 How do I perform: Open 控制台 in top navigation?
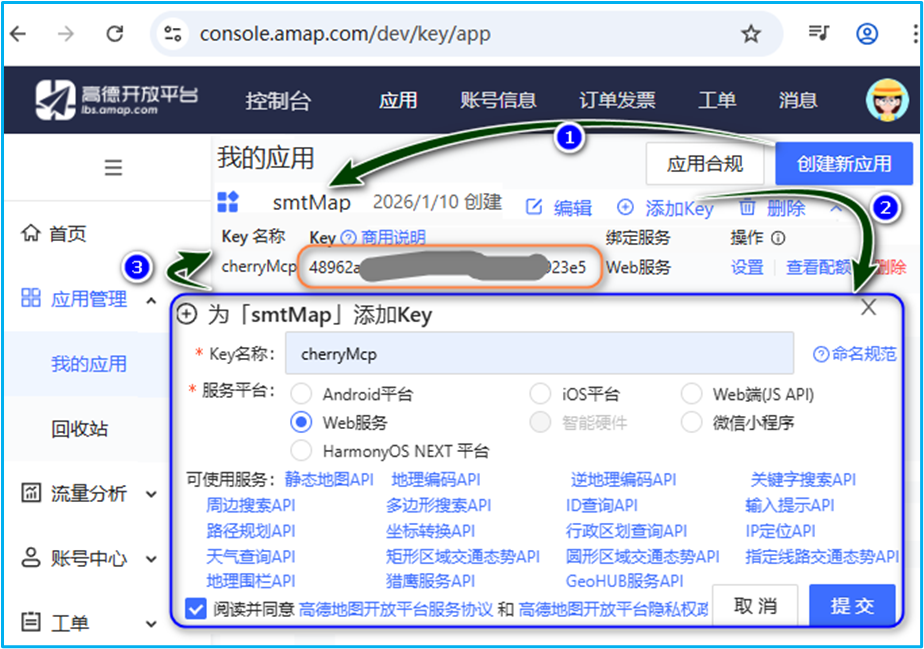click(278, 100)
